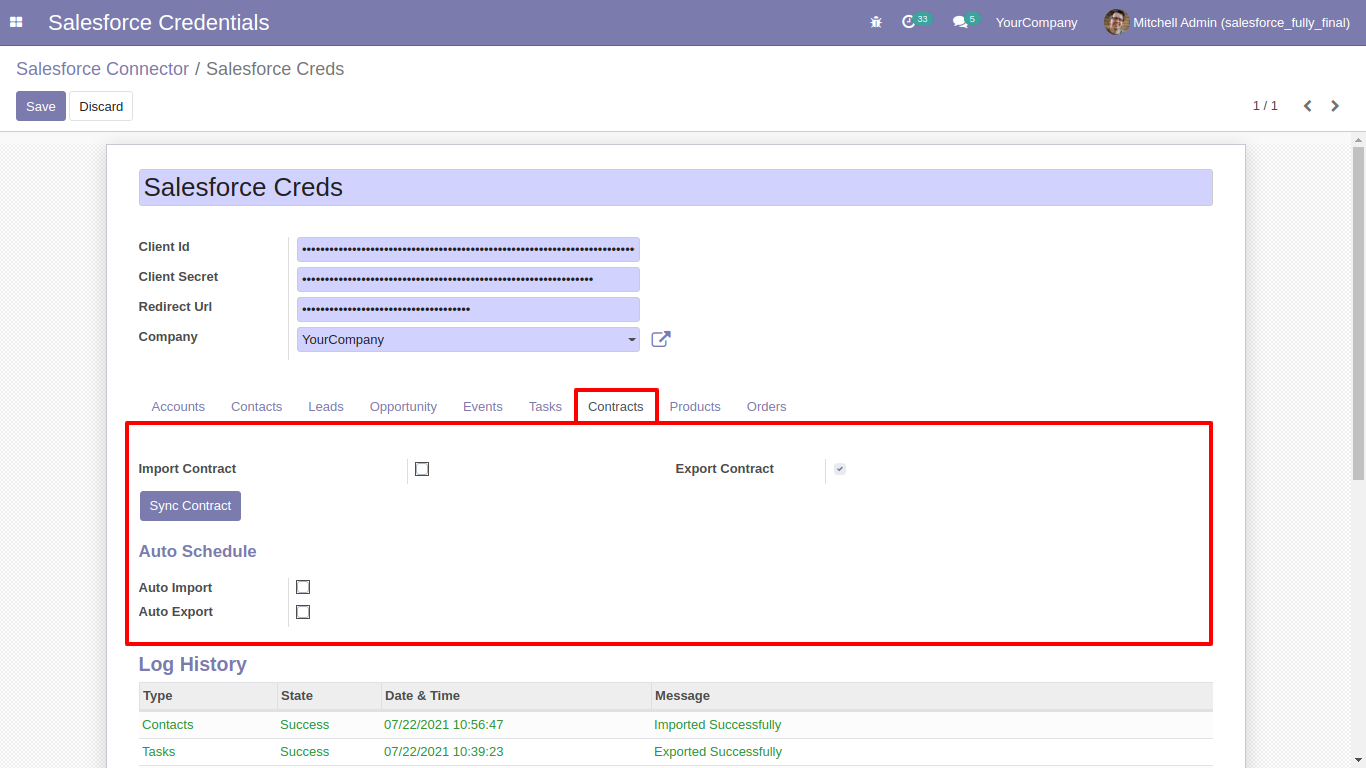Click the Discard button
The height and width of the screenshot is (768, 1366).
pos(101,106)
